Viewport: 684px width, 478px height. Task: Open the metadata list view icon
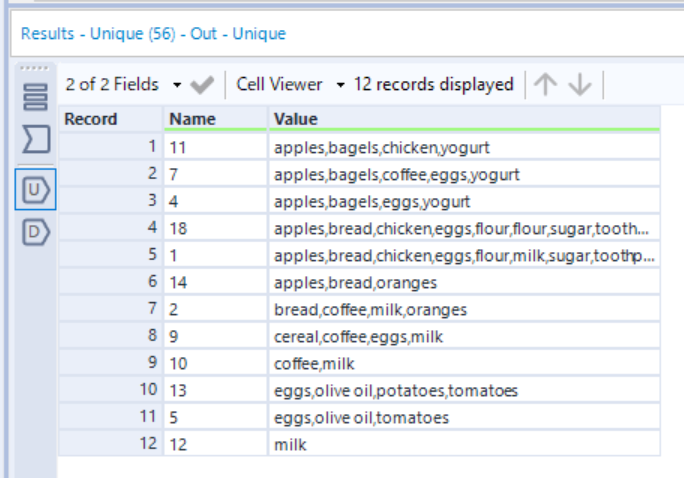tap(35, 97)
